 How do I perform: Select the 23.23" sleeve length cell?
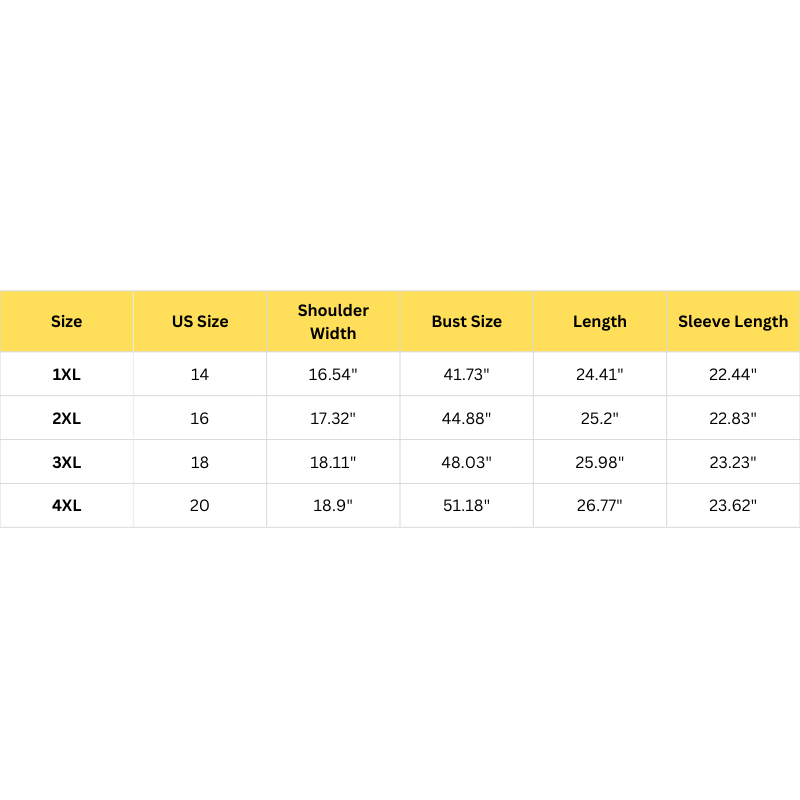point(733,462)
